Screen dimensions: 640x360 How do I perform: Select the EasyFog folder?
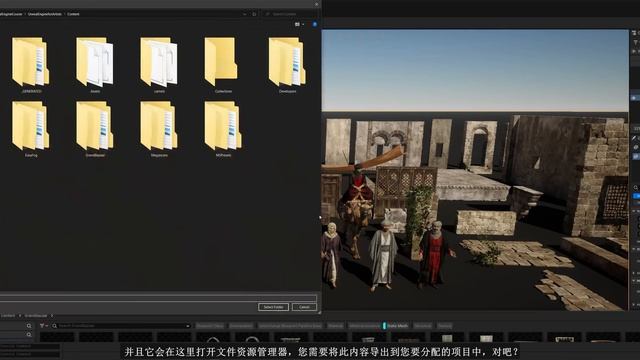click(31, 129)
